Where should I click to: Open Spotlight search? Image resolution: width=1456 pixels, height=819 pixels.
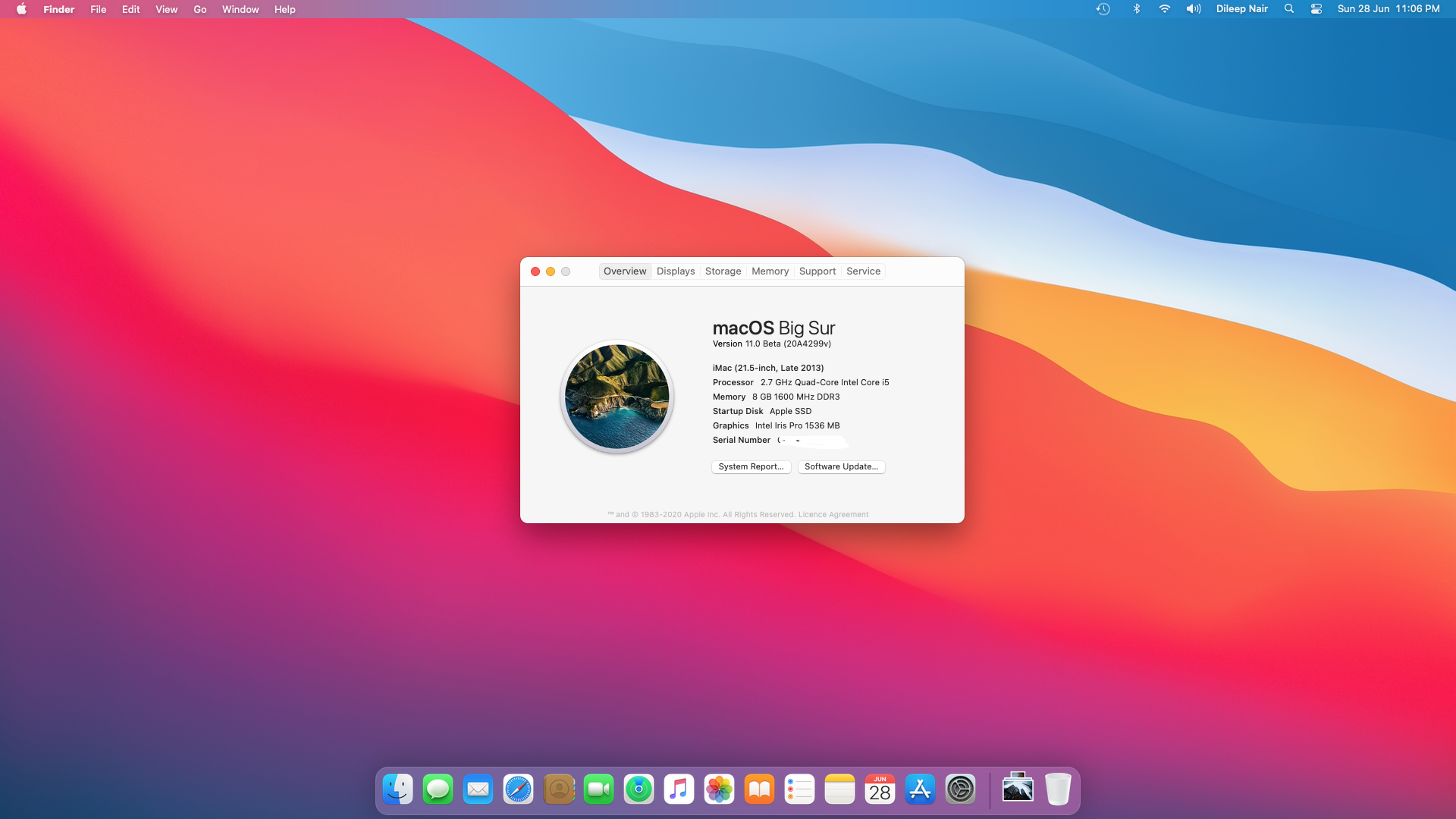pyautogui.click(x=1289, y=9)
